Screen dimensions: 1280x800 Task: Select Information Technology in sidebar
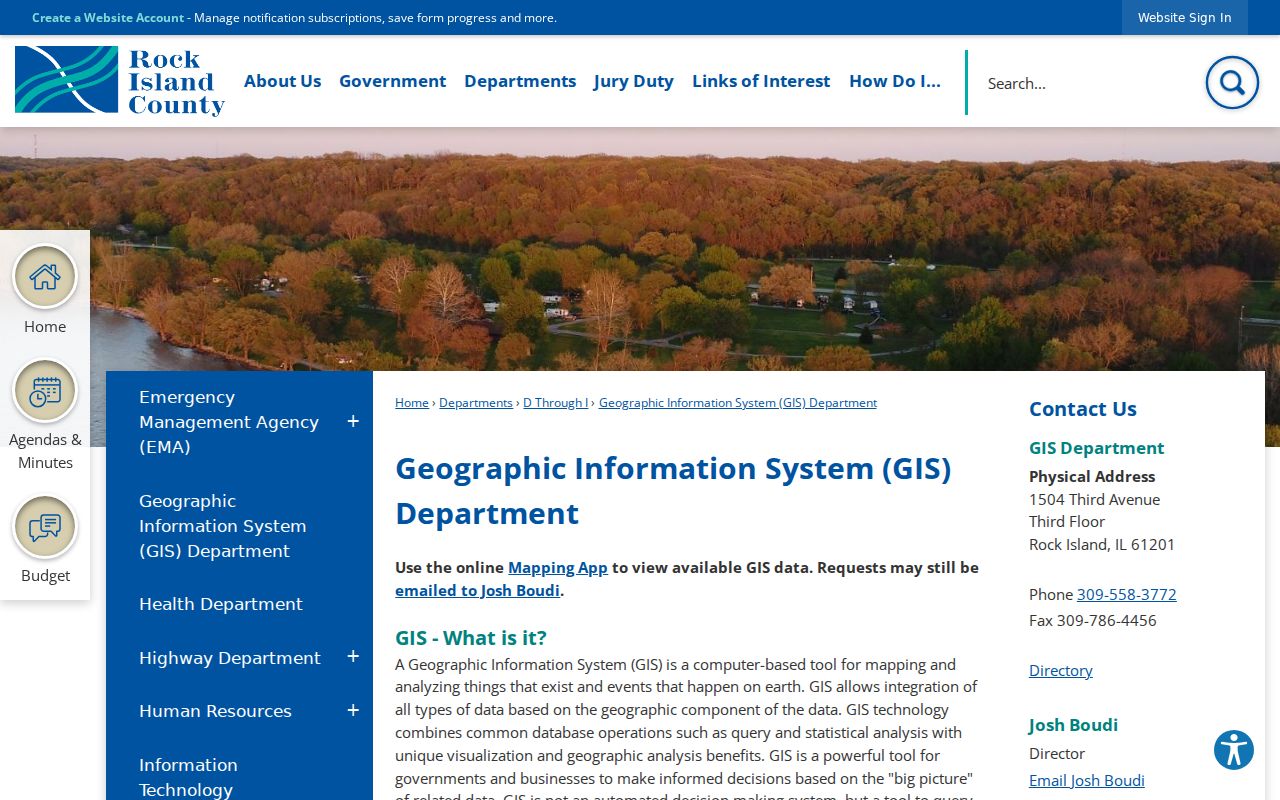(188, 777)
